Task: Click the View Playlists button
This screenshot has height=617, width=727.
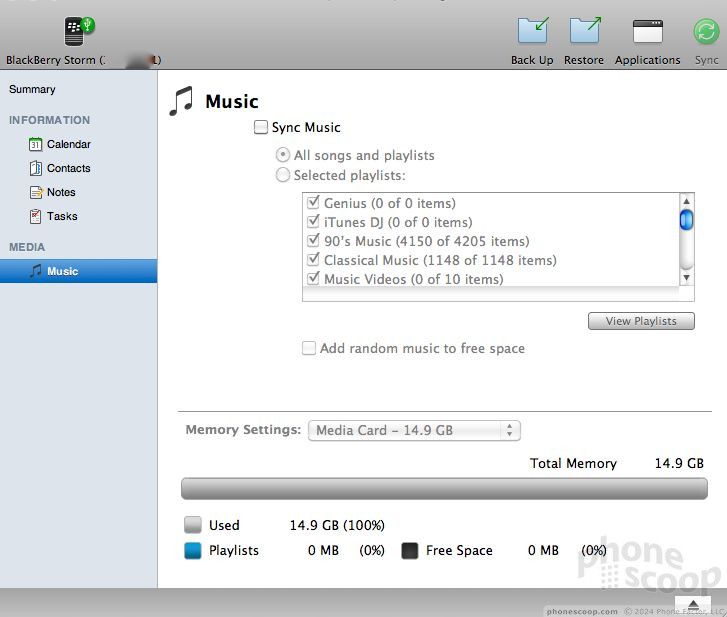Action: pyautogui.click(x=641, y=321)
